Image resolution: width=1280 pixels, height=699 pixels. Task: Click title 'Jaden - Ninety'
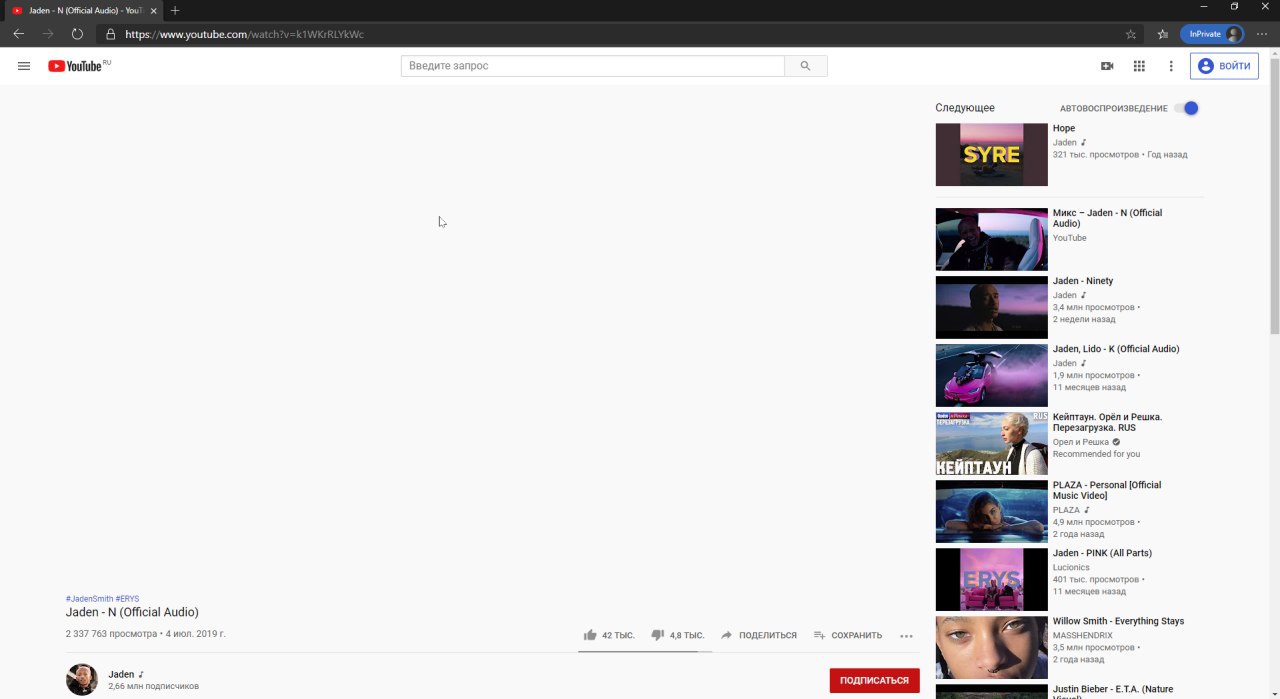pos(1083,281)
